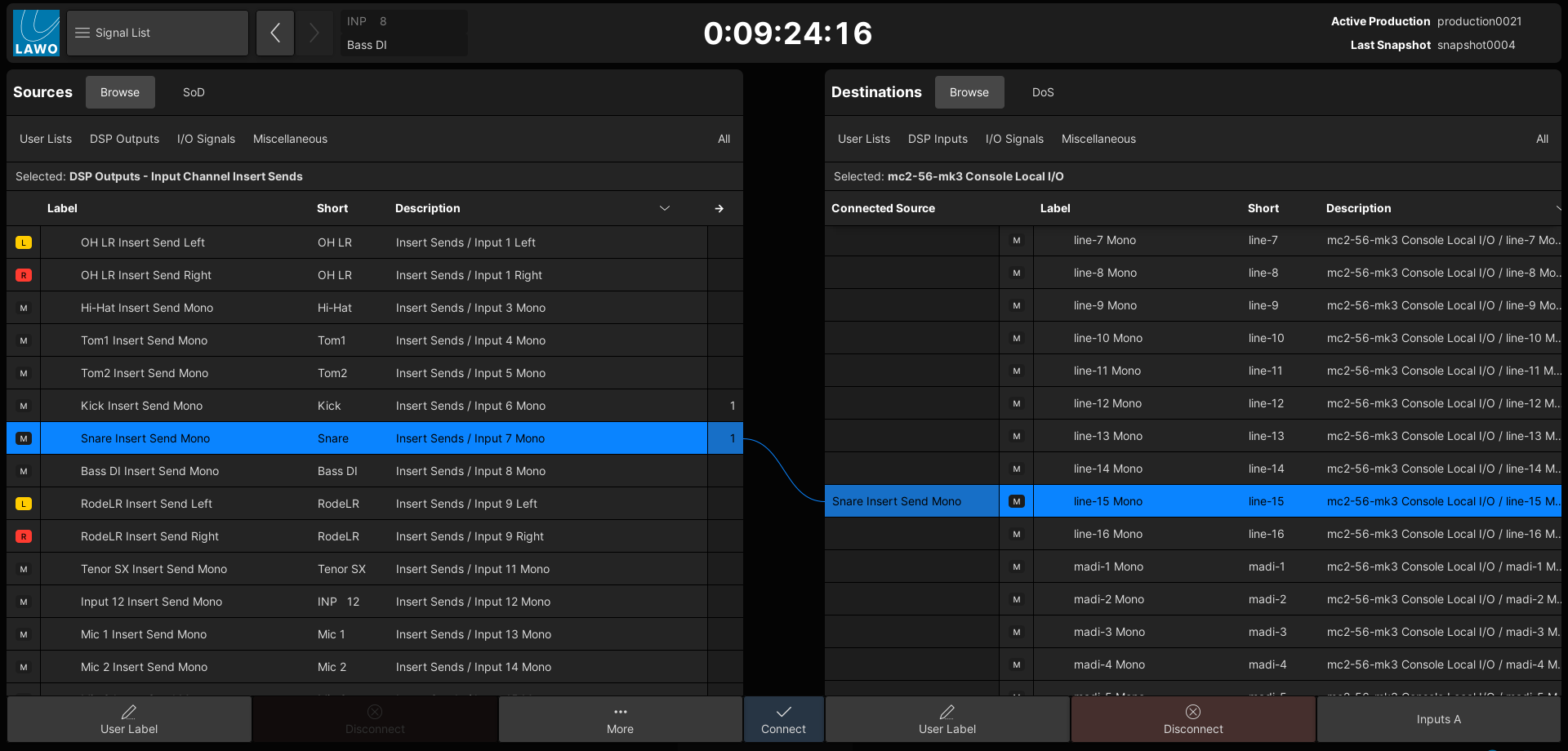This screenshot has height=751, width=1568.
Task: Expand the Sources column chevron dropdown
Action: (x=665, y=209)
